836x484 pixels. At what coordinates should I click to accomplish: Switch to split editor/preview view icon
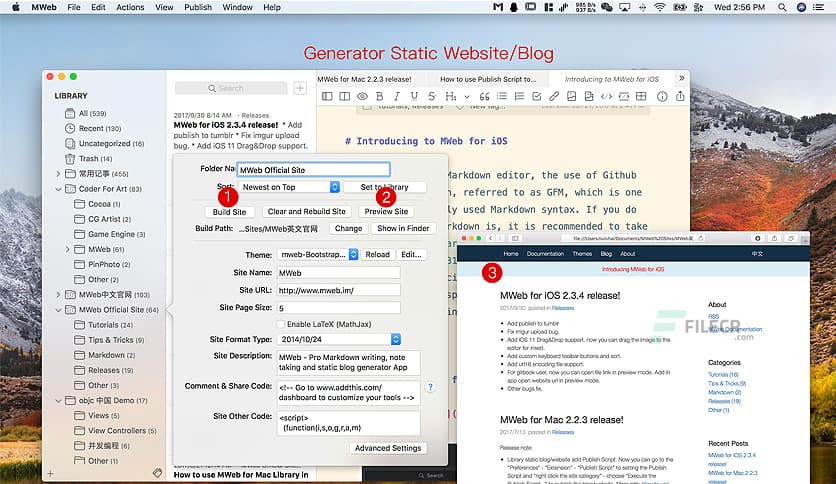(345, 96)
